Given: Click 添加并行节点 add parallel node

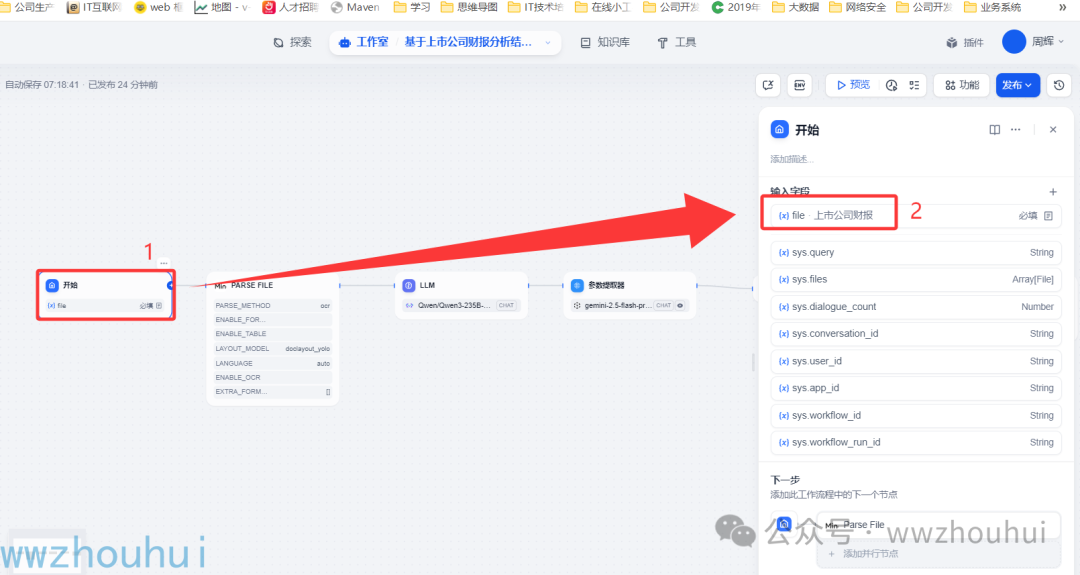Looking at the screenshot, I should [938, 553].
